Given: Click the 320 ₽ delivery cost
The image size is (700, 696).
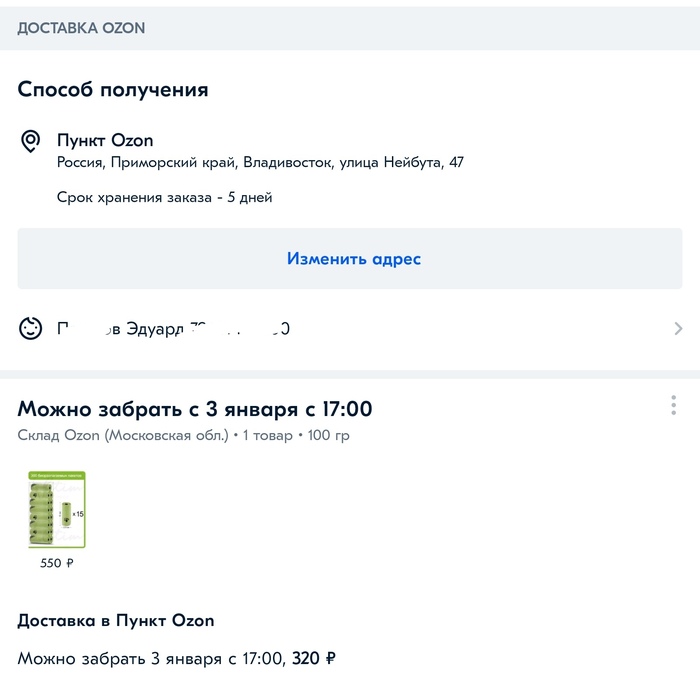Looking at the screenshot, I should click(x=314, y=658).
